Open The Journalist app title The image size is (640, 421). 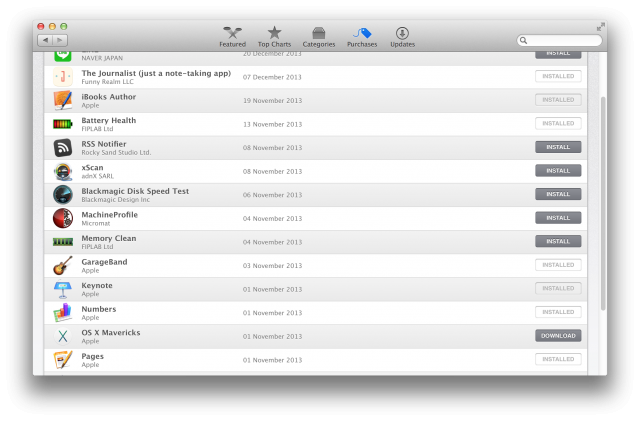click(156, 74)
